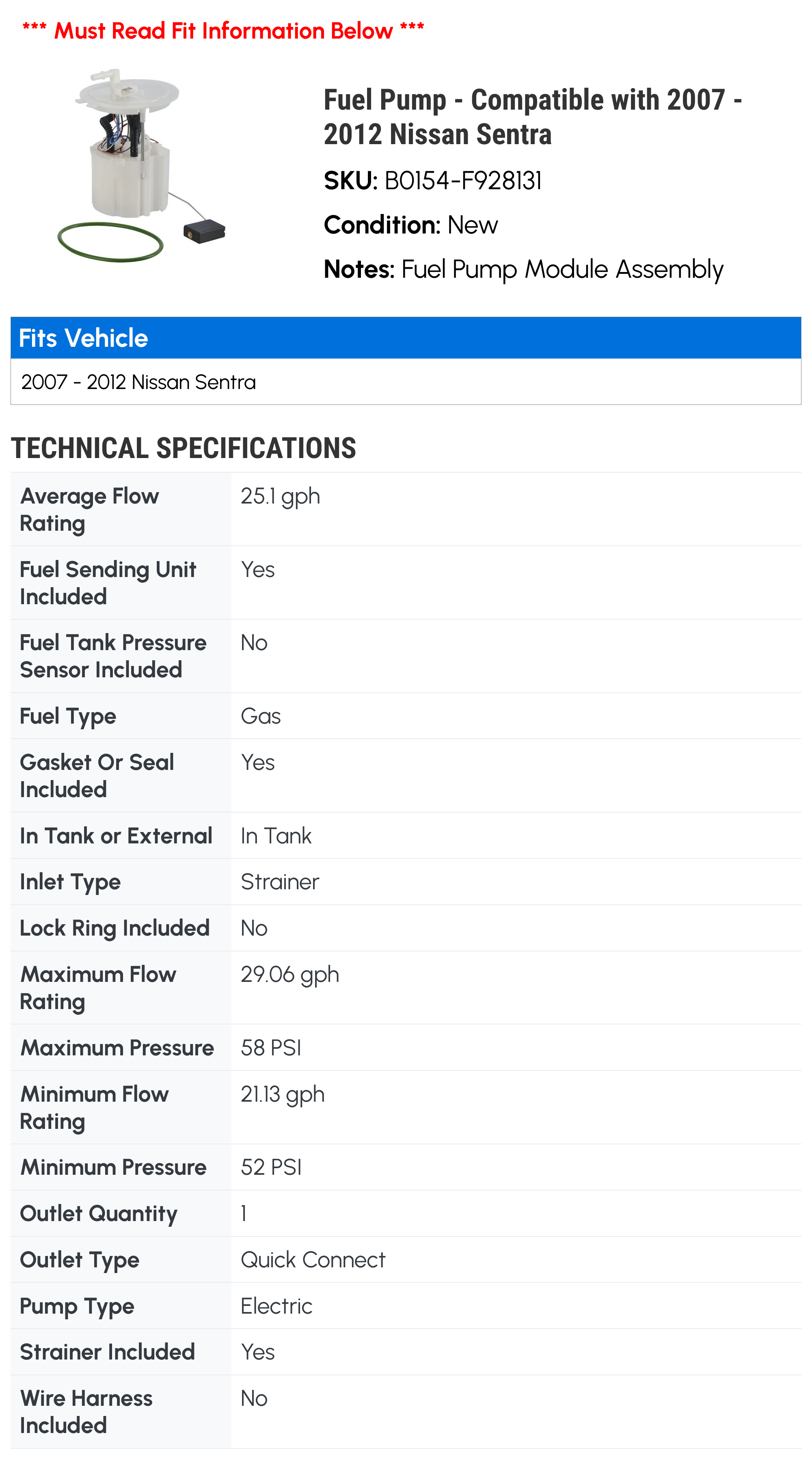Click the Fuel Sending Unit Included label
The width and height of the screenshot is (812, 1459).
pyautogui.click(x=108, y=583)
